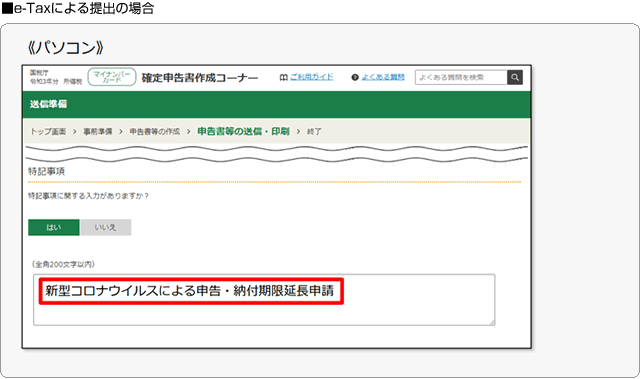Click the book icon beside ご利用ガイド
The image size is (640, 379).
point(284,77)
